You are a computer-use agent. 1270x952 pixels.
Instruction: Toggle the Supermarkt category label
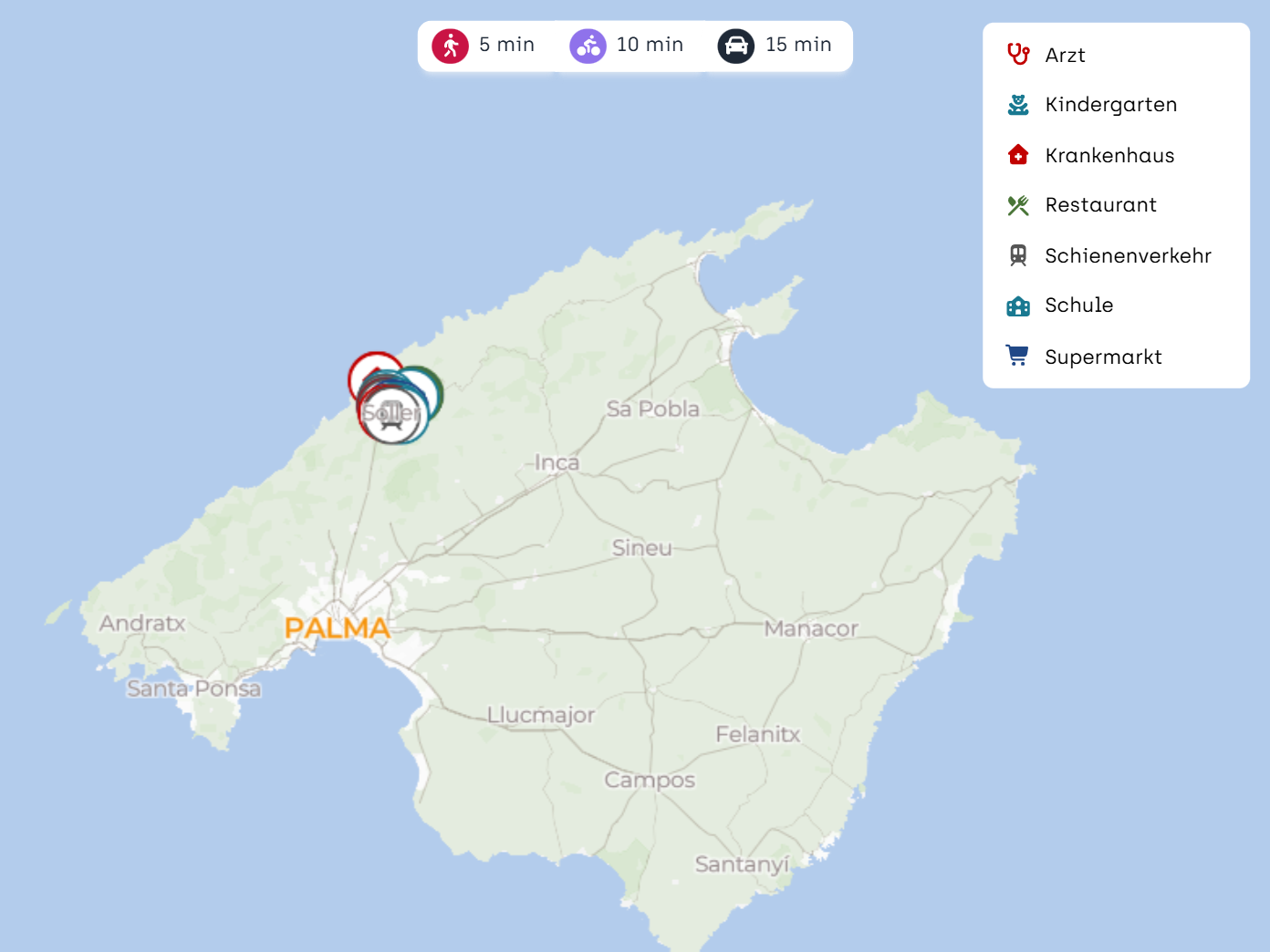click(x=1103, y=357)
